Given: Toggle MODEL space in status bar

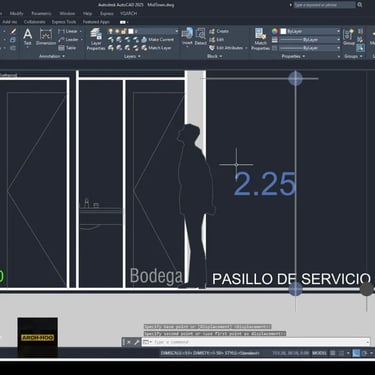Looking at the screenshot, I should (x=319, y=353).
